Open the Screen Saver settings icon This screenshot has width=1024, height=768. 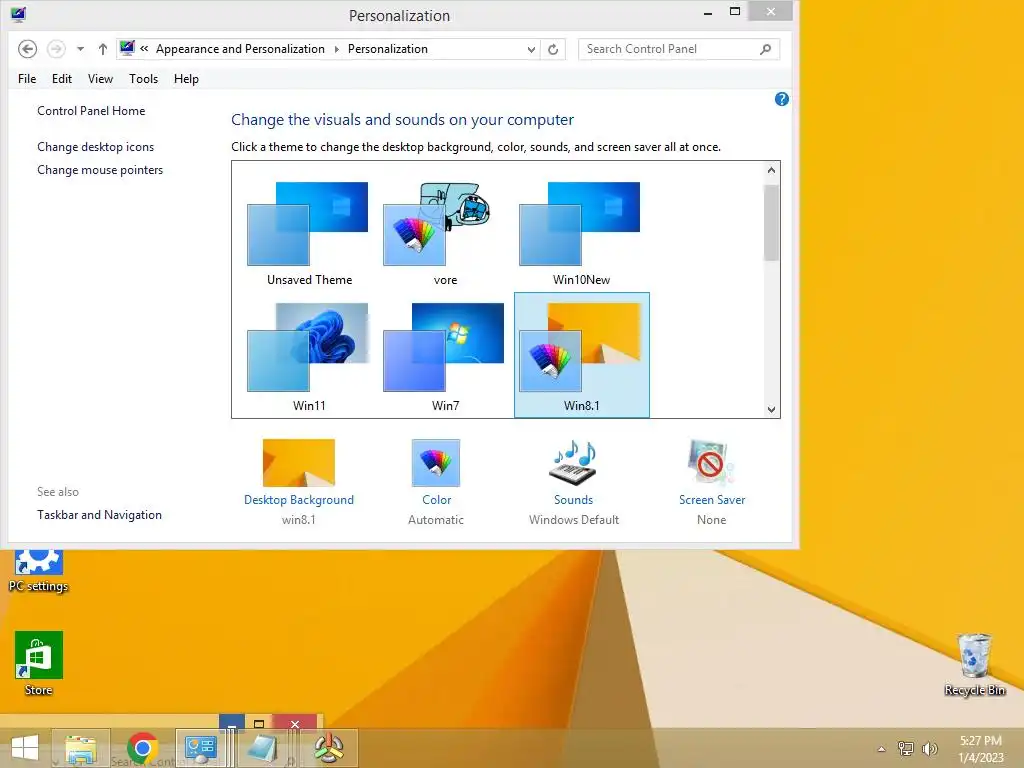tap(711, 462)
